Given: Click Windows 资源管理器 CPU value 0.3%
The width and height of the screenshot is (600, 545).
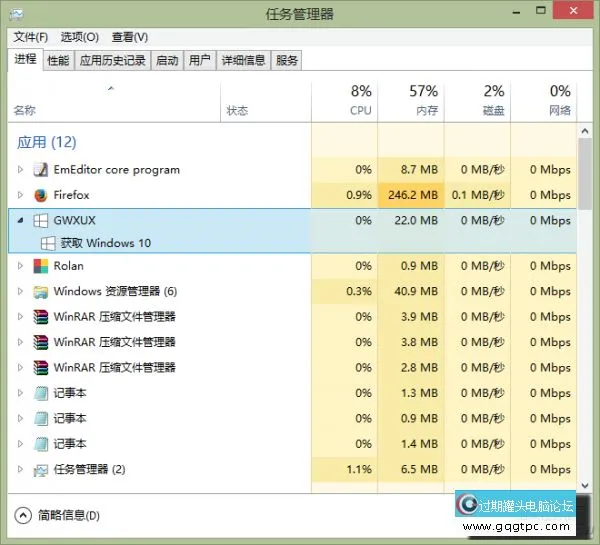Looking at the screenshot, I should click(359, 291).
